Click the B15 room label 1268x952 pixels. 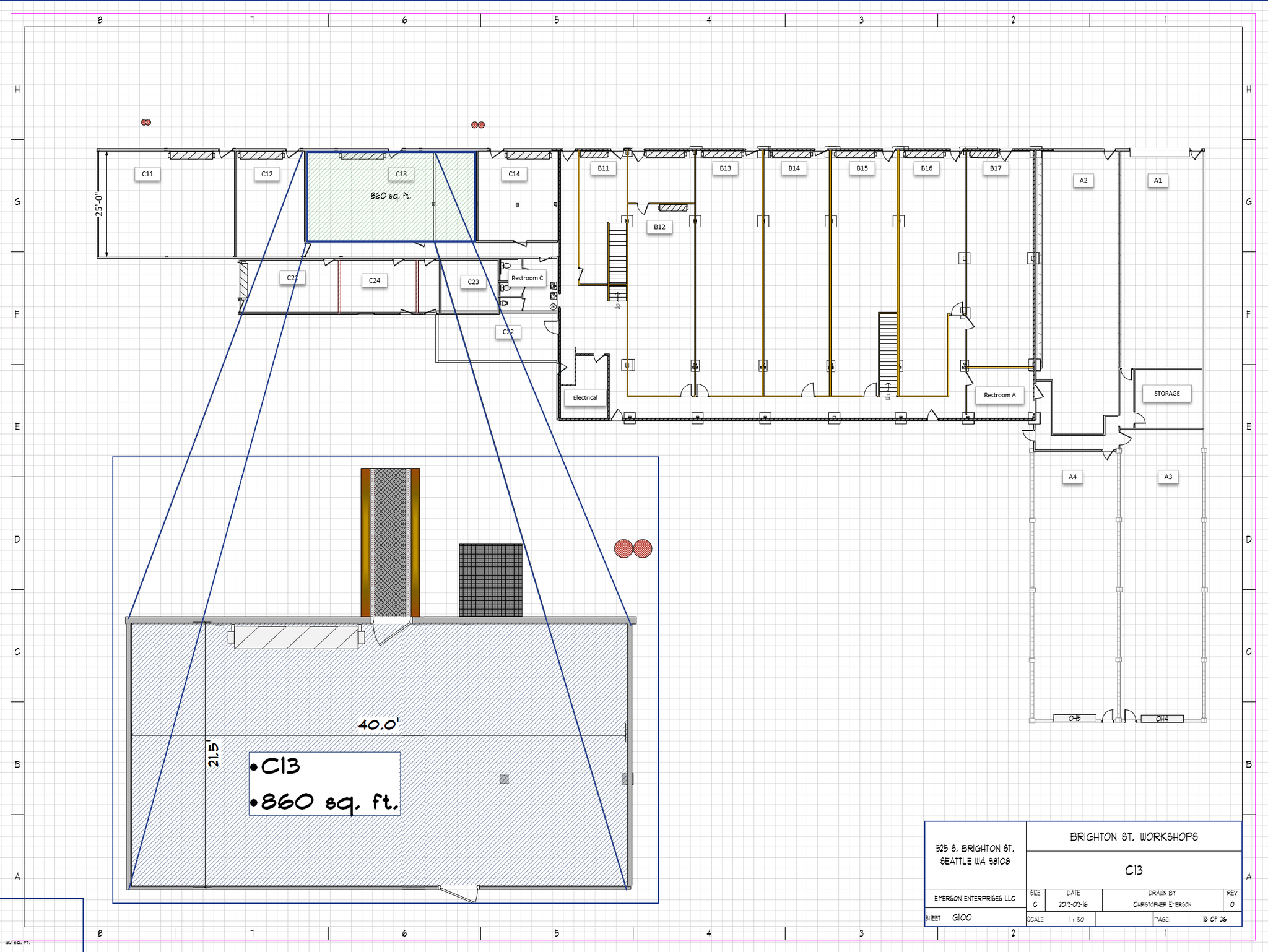[862, 168]
